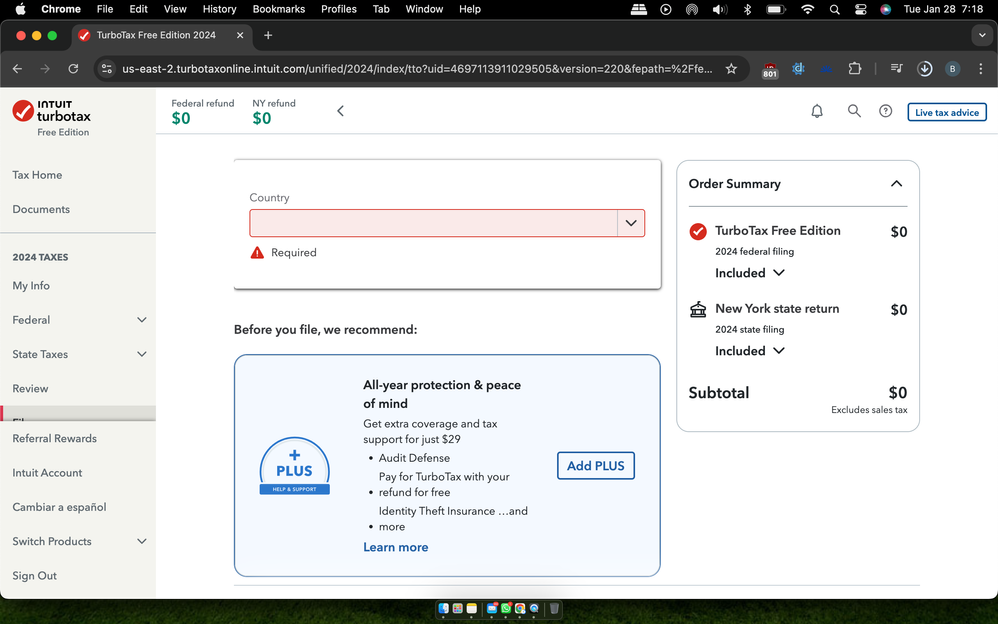
Task: Open the help question mark icon
Action: click(885, 111)
